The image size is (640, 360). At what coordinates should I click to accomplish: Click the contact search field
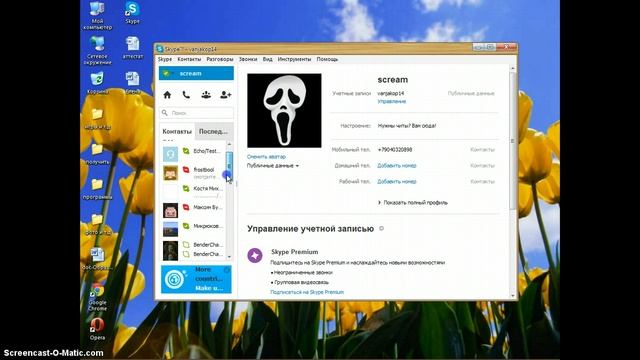196,113
